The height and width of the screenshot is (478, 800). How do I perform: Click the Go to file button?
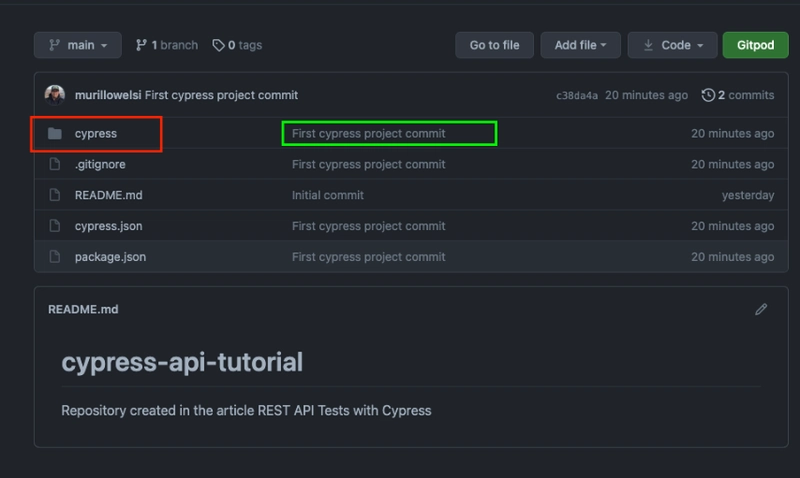pyautogui.click(x=494, y=45)
